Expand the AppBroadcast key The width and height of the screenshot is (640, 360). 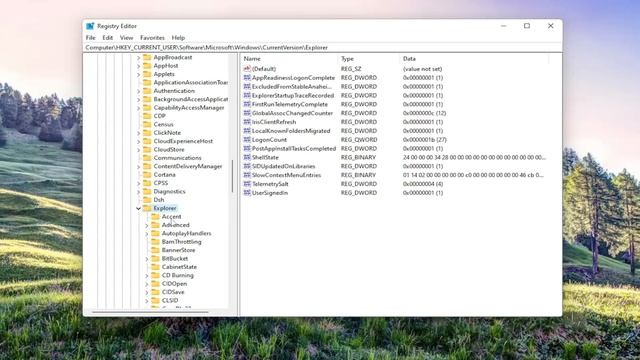coord(138,58)
